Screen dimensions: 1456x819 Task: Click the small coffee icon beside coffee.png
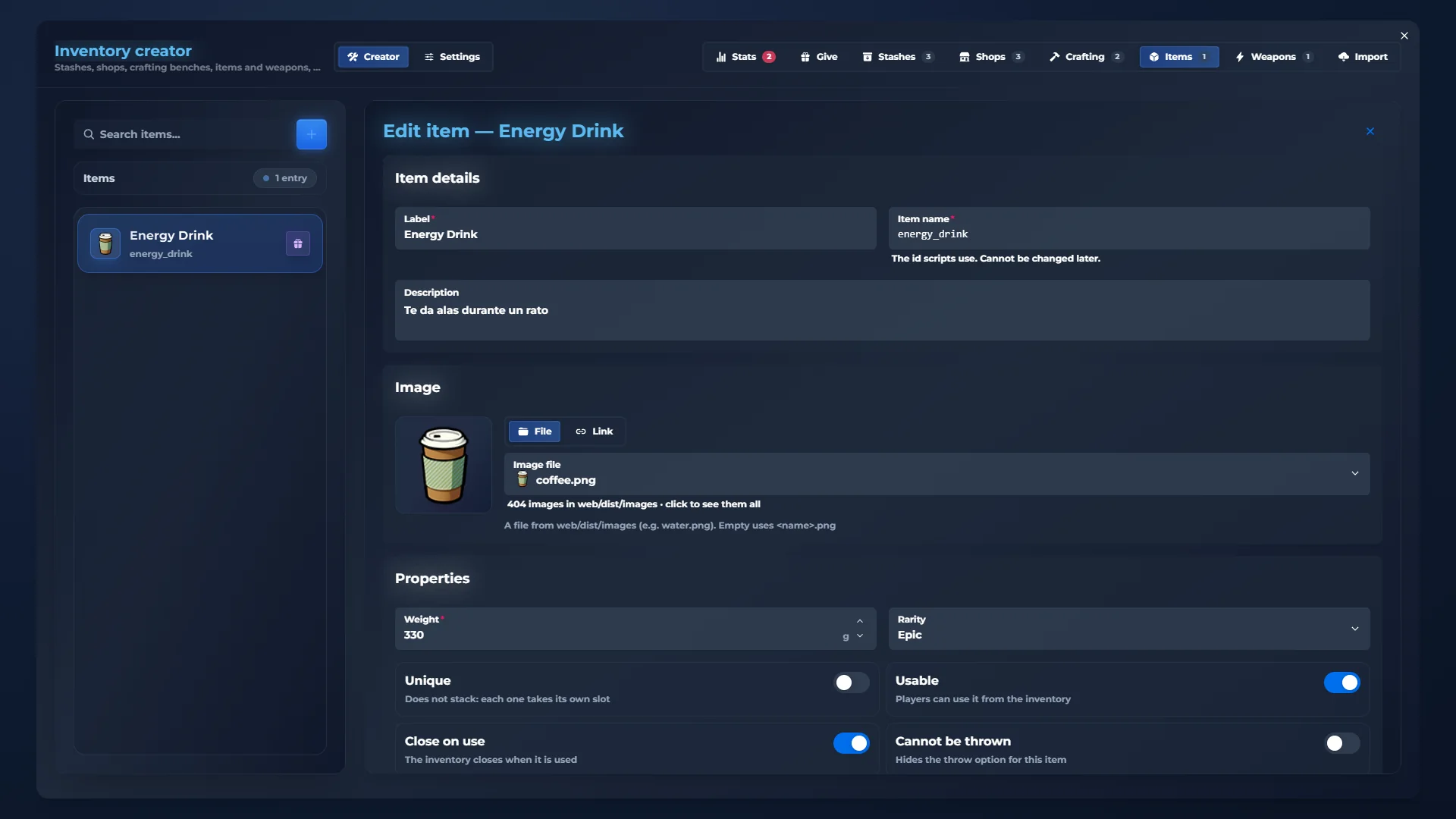click(522, 479)
